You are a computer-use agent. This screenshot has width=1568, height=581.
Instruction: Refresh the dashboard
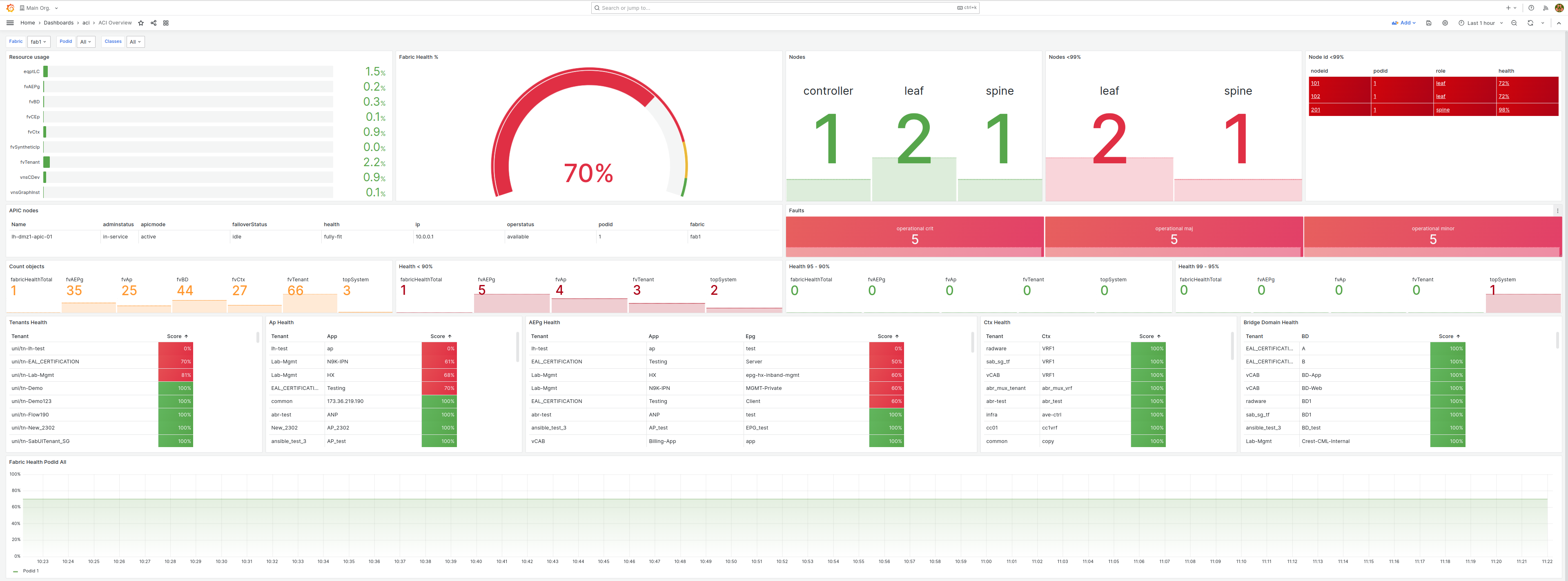(x=1530, y=23)
